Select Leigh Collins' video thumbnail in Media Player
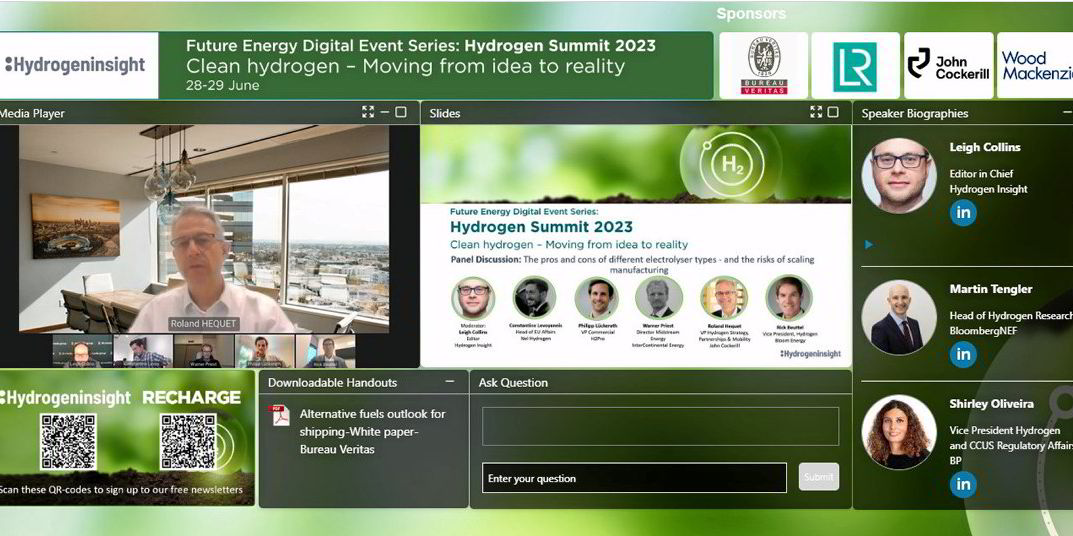Screen dimensions: 1073x536 point(81,351)
